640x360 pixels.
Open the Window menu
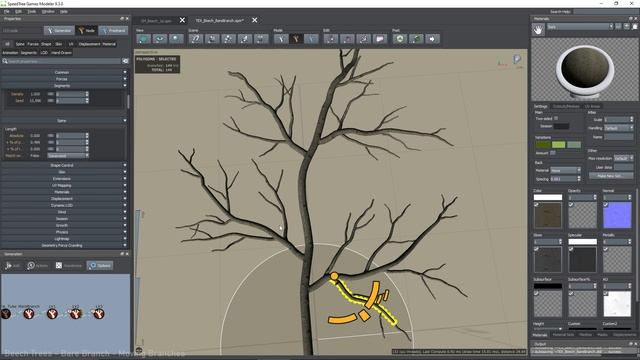(x=48, y=11)
